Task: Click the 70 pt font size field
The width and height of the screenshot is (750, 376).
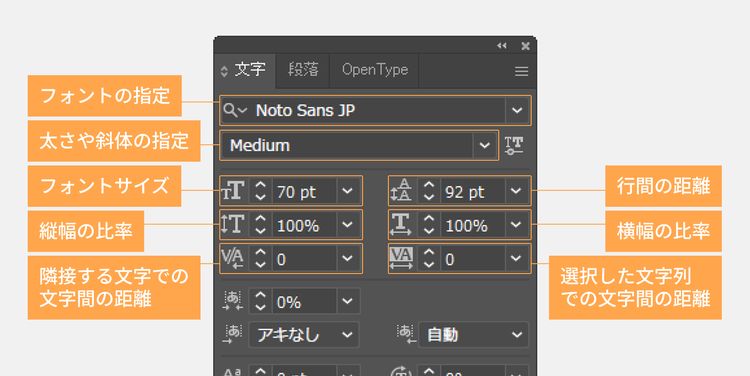Action: click(304, 191)
